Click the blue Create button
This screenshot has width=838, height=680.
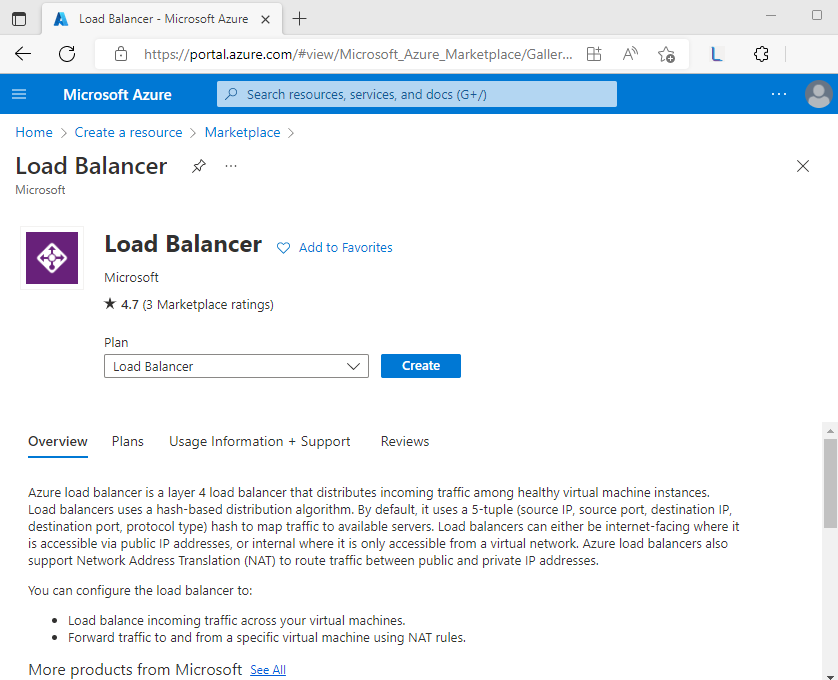click(x=421, y=366)
